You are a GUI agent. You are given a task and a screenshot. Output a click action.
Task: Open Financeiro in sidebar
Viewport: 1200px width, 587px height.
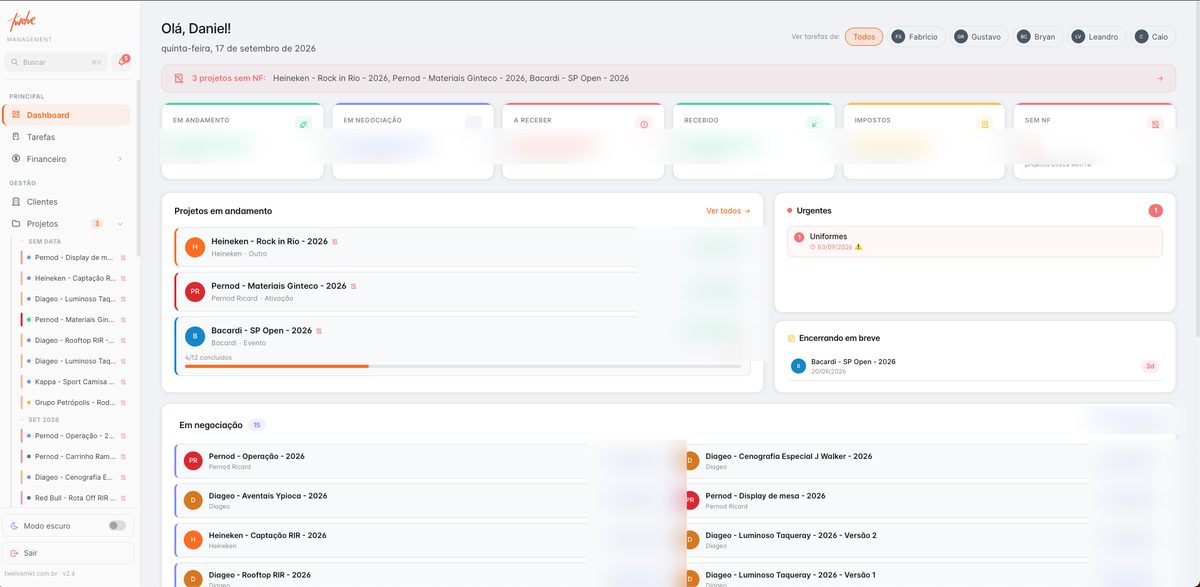pyautogui.click(x=67, y=159)
